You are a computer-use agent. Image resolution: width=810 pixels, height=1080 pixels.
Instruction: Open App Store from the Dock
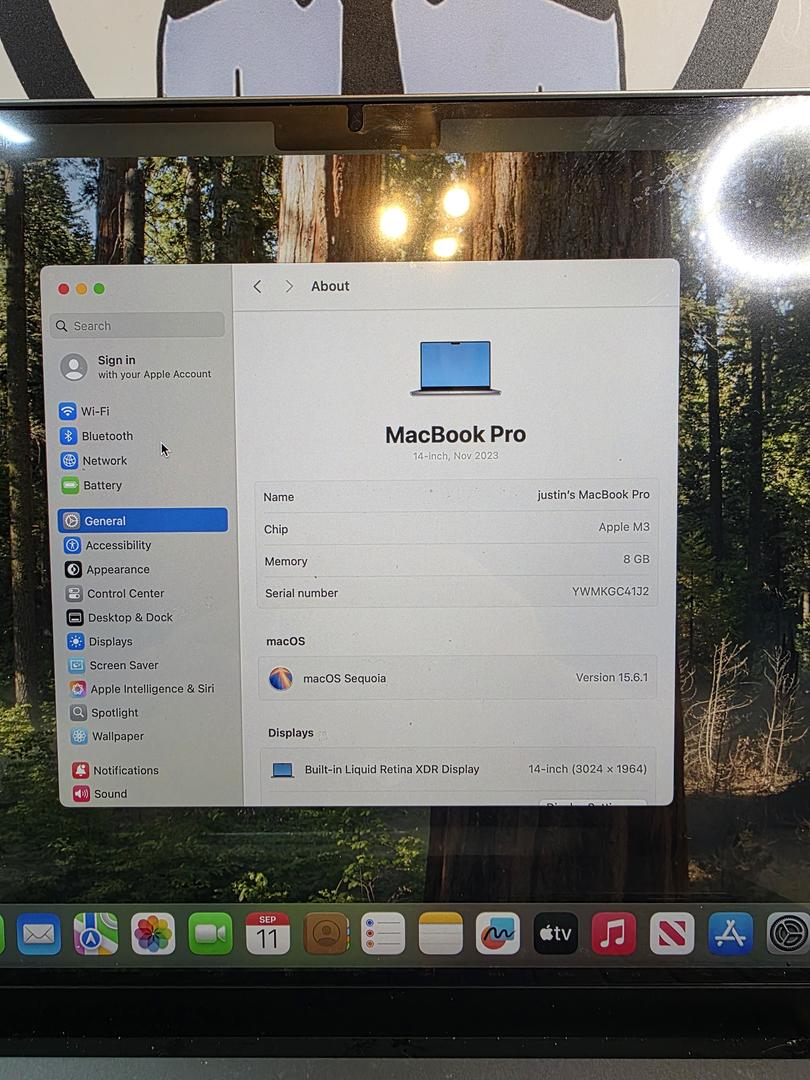tap(731, 934)
